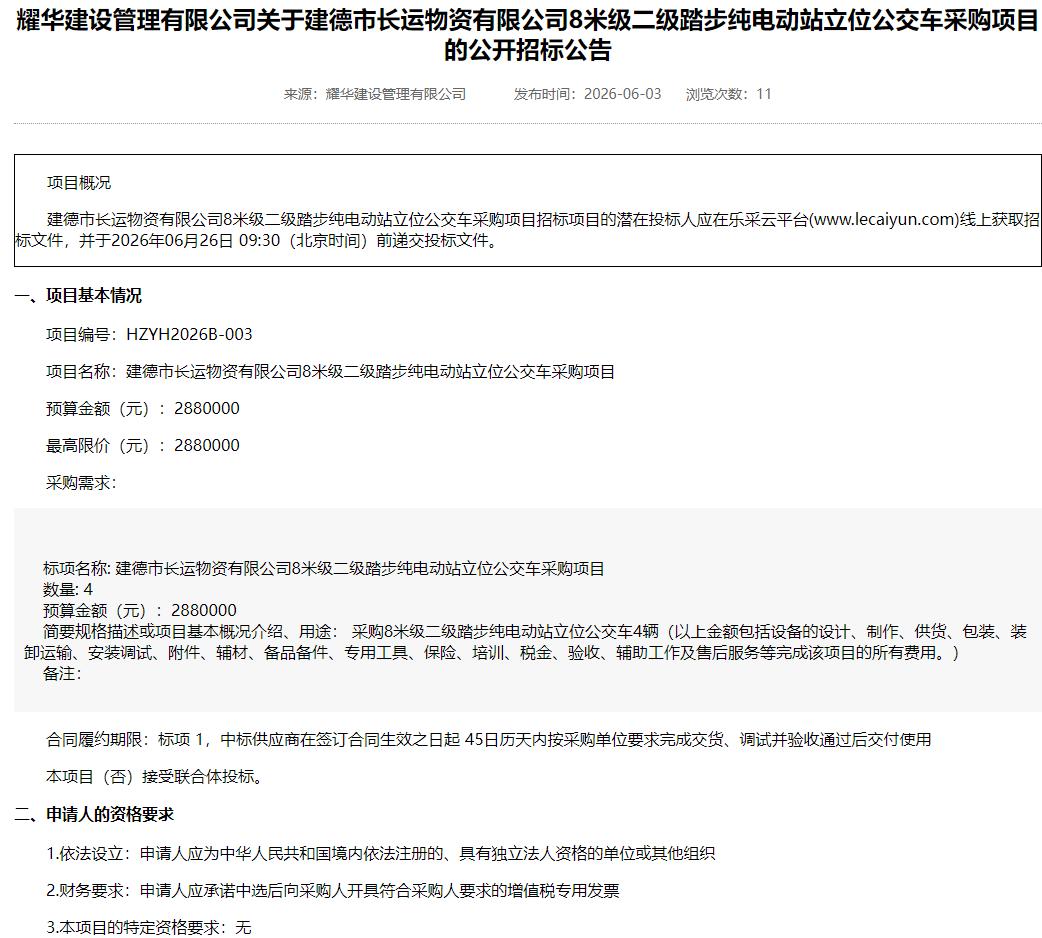Screen dimensions: 1042x938
Task: Click the deadline '2026年06月26日 09:30' text
Action: tap(196, 240)
